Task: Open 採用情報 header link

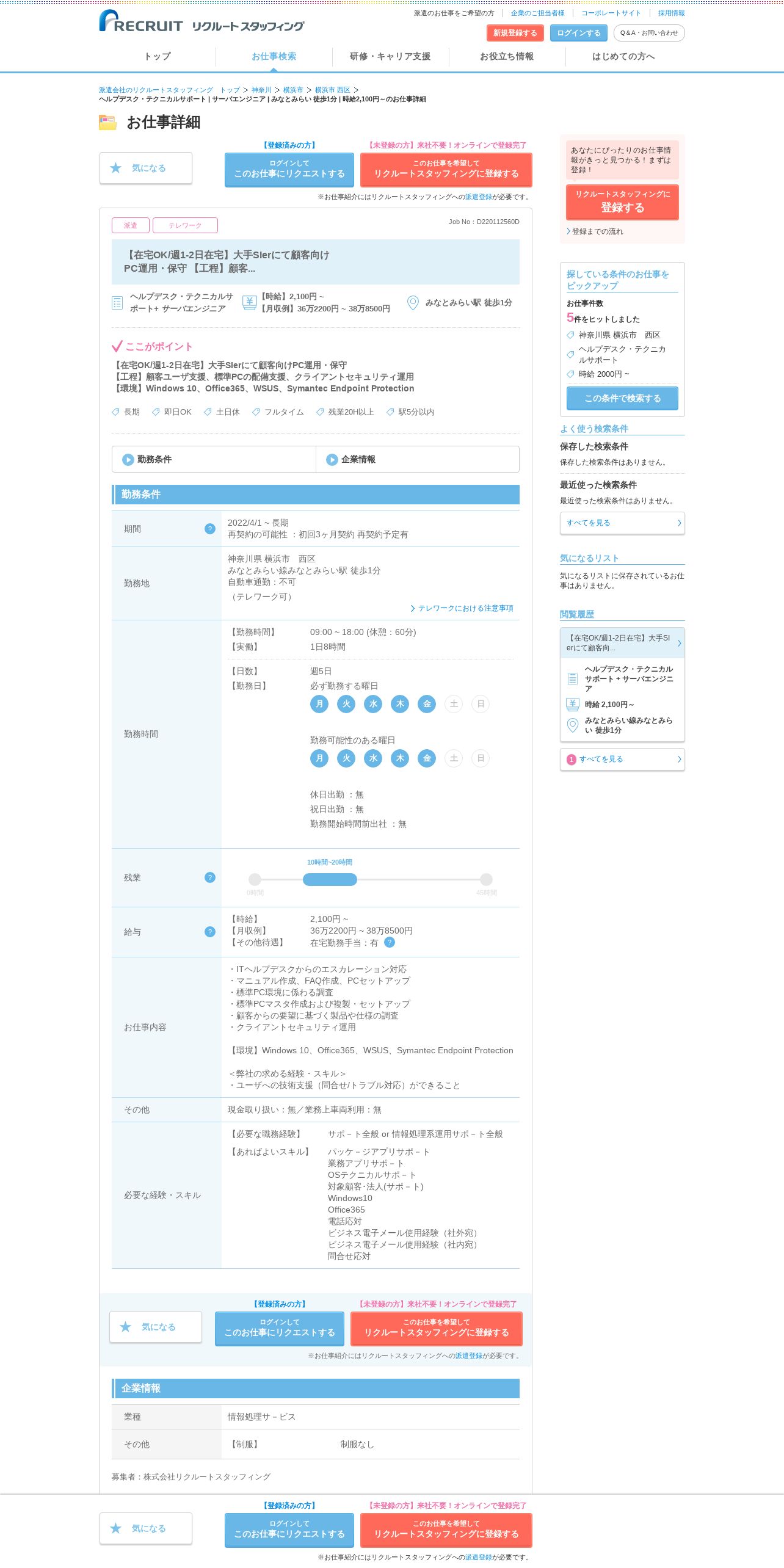Action: coord(671,13)
